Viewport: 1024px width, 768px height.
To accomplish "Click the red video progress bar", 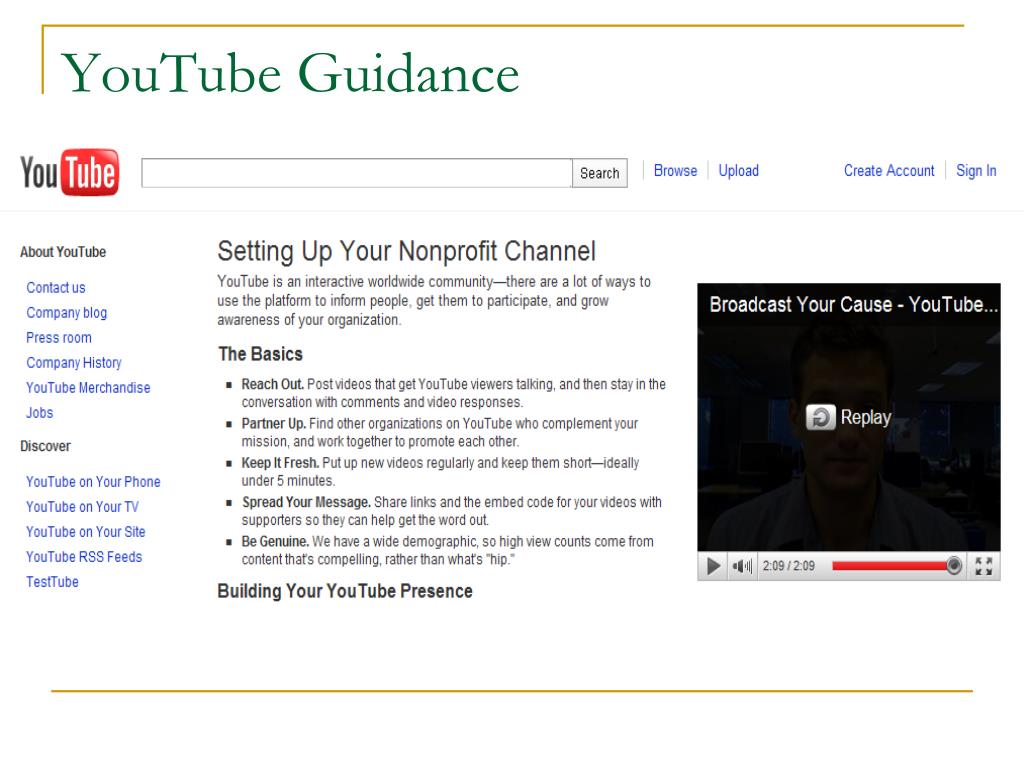I will click(x=889, y=566).
